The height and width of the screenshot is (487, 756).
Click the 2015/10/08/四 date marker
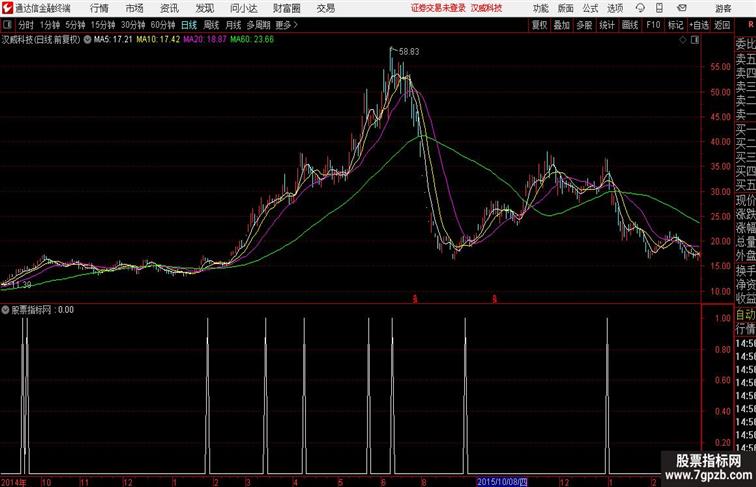(x=502, y=482)
